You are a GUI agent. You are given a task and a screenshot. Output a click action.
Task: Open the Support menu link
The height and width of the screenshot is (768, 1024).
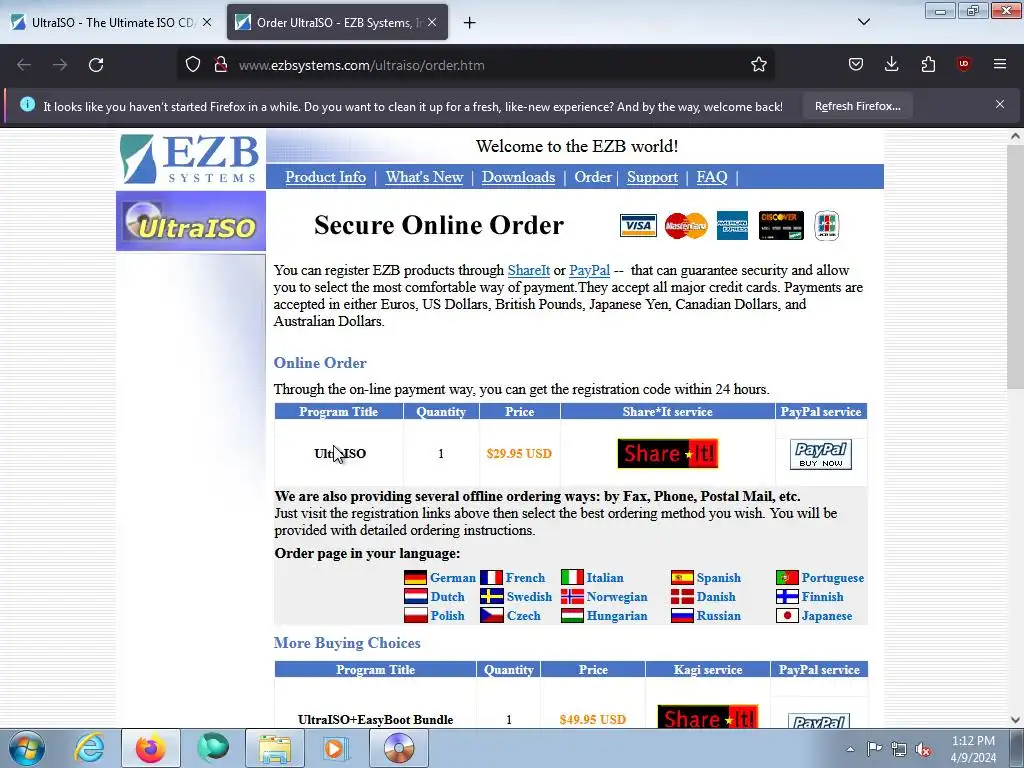pyautogui.click(x=652, y=177)
